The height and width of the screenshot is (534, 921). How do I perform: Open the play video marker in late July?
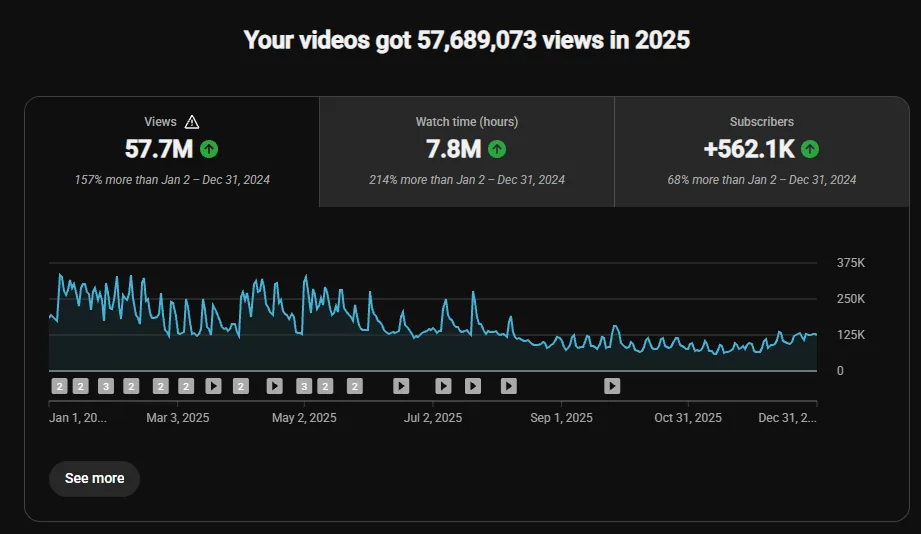[x=473, y=386]
